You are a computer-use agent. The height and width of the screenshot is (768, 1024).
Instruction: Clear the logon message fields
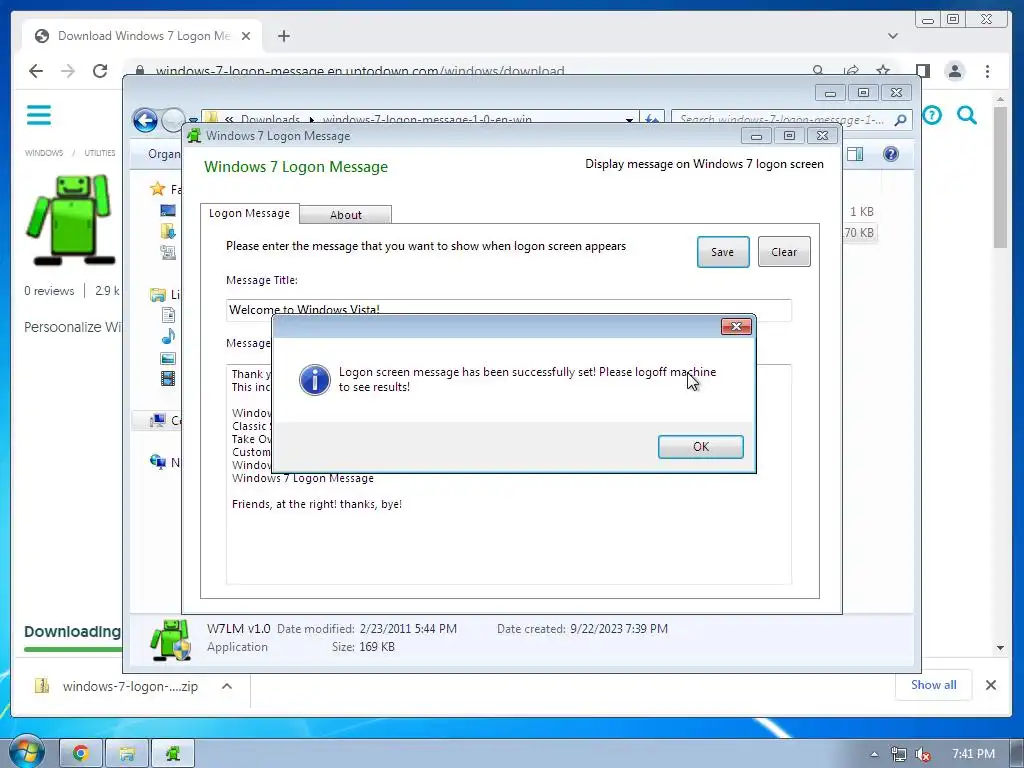784,252
